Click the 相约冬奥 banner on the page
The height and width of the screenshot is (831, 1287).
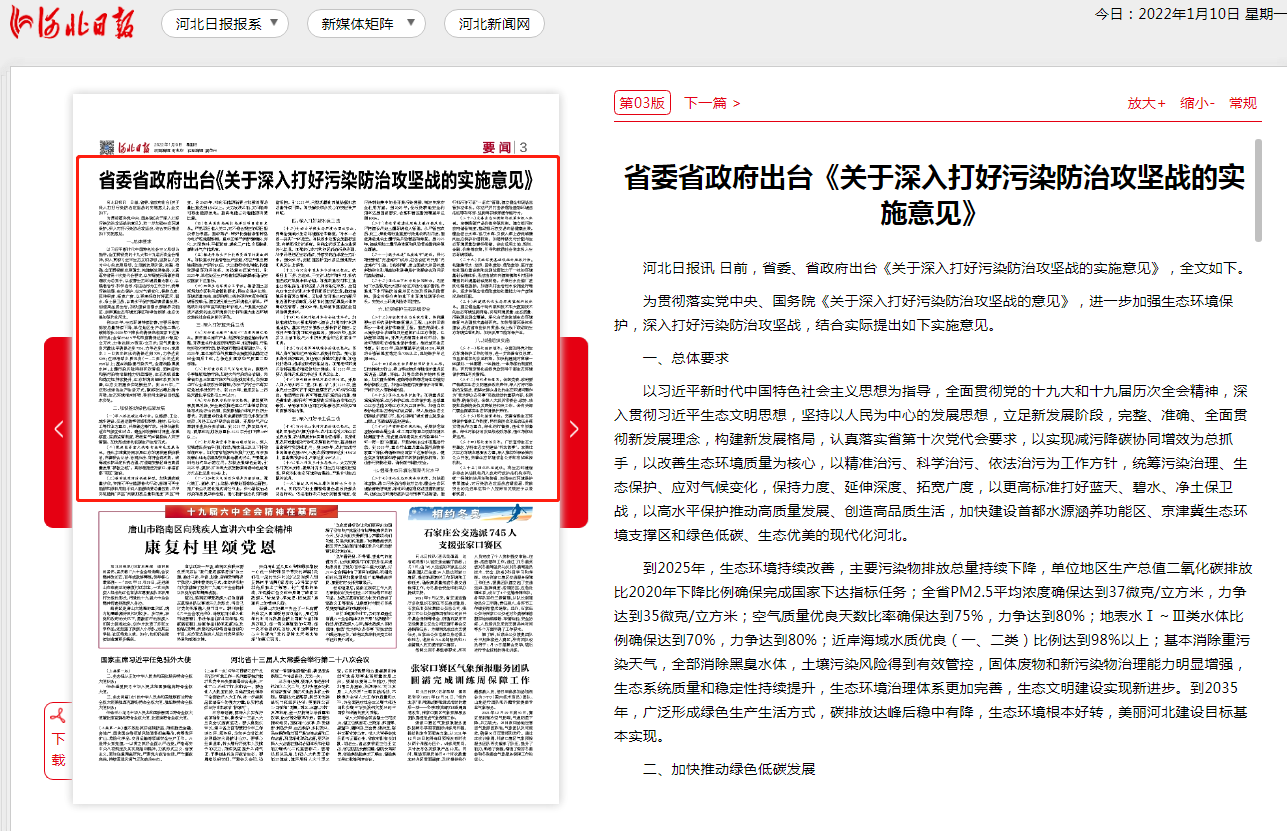(x=471, y=515)
